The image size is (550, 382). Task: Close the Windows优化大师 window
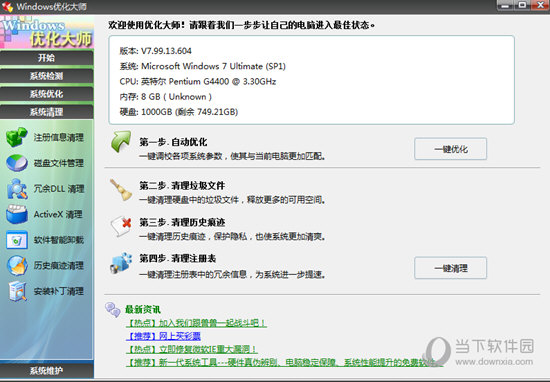click(x=540, y=5)
